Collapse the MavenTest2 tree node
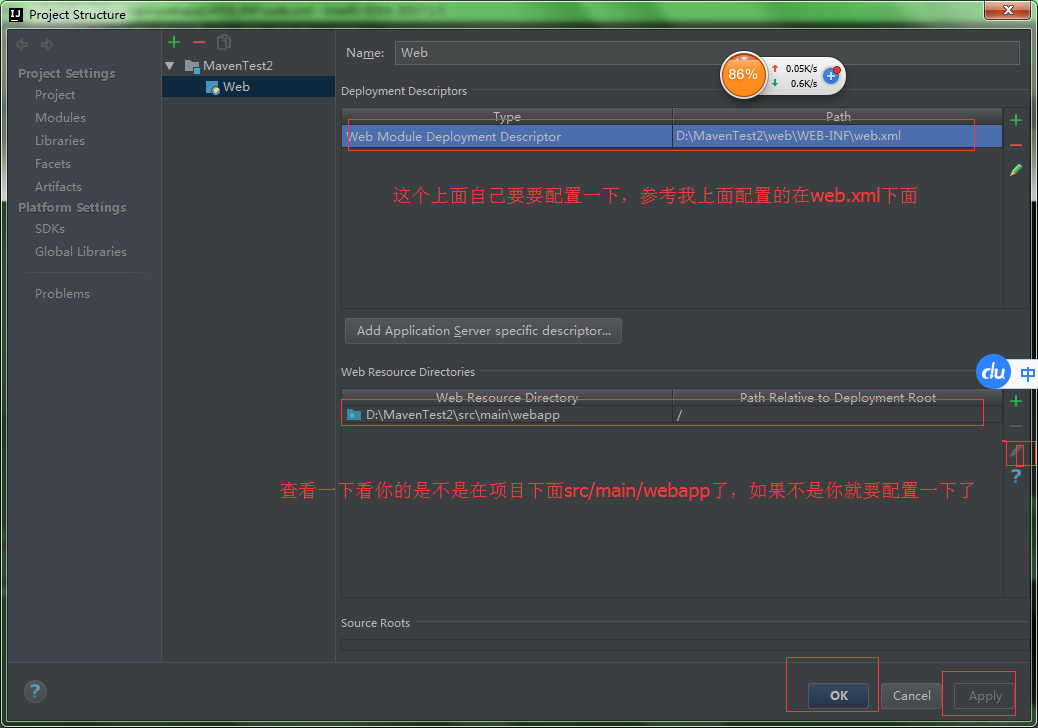1038x728 pixels. [x=170, y=66]
